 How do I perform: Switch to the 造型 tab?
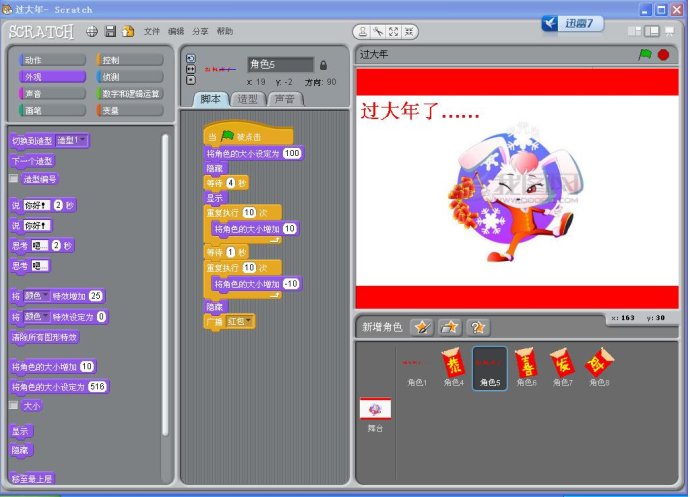247,99
